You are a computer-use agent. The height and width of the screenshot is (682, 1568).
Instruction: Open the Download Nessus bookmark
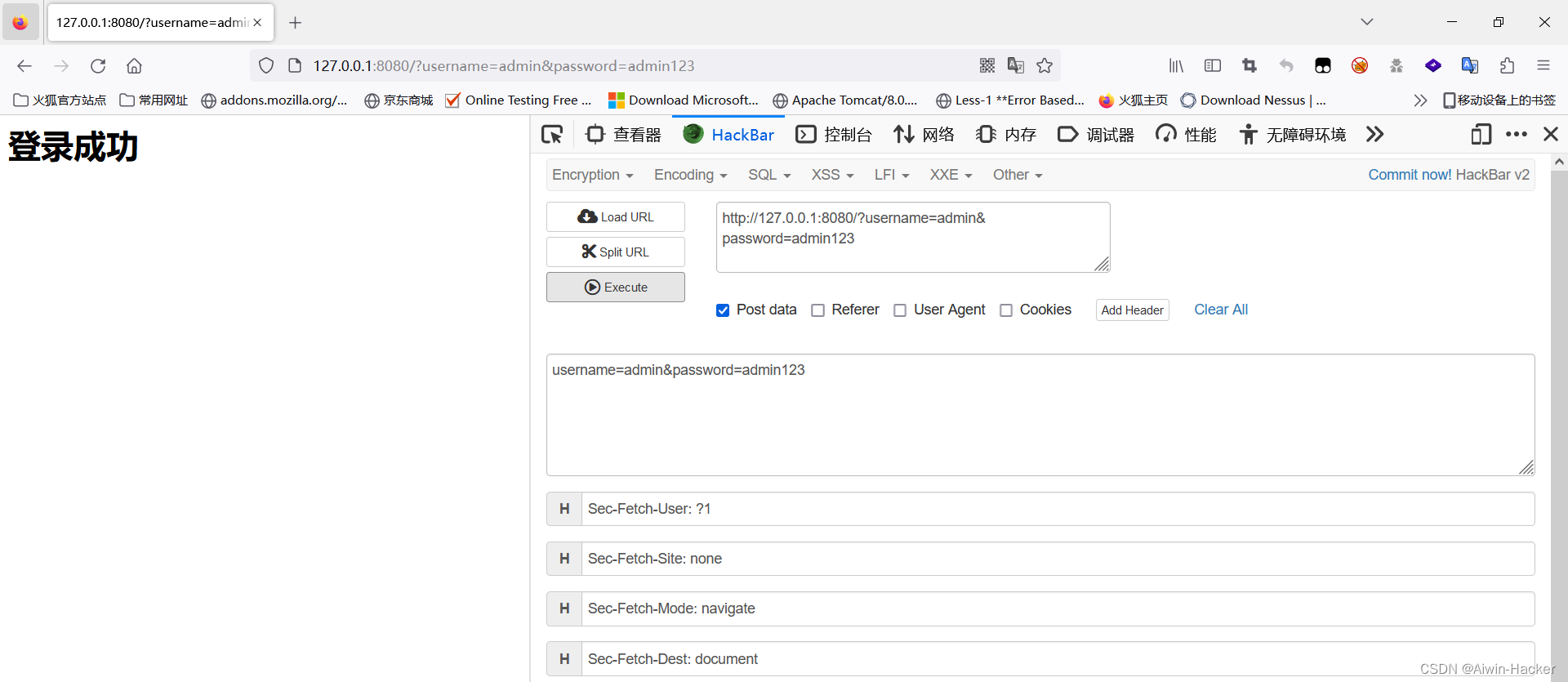point(1254,100)
